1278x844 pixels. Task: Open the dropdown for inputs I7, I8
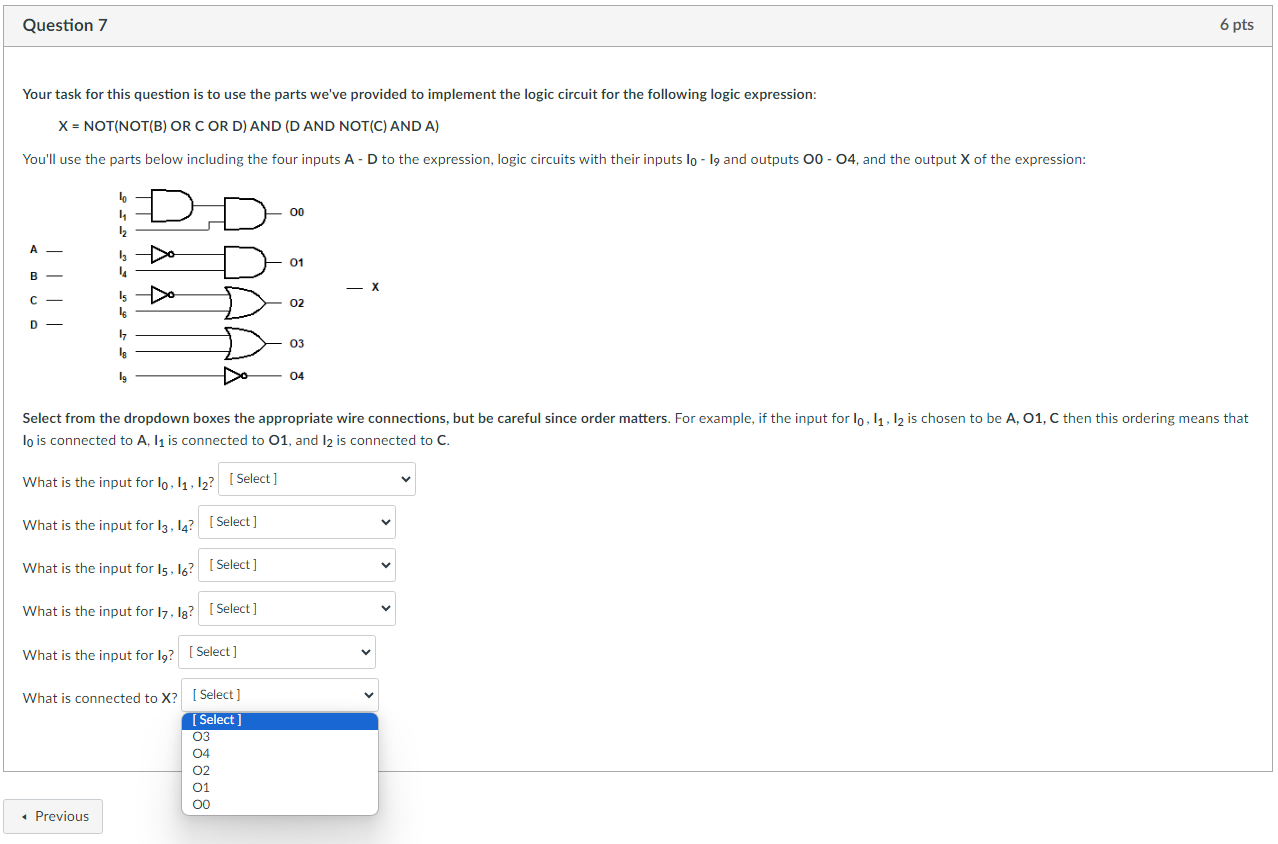tap(296, 608)
